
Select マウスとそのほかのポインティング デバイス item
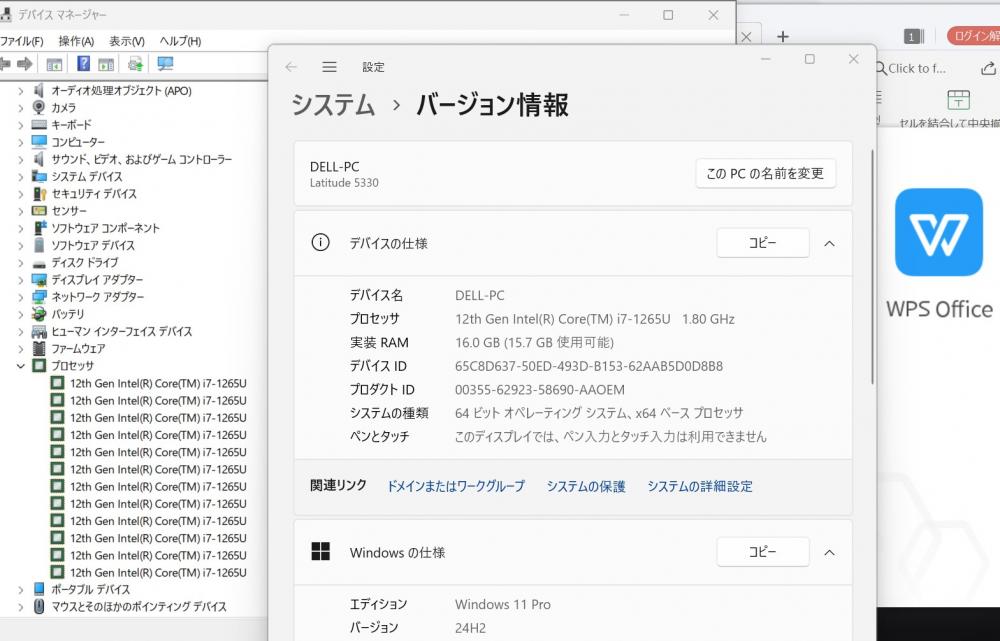pyautogui.click(x=138, y=607)
